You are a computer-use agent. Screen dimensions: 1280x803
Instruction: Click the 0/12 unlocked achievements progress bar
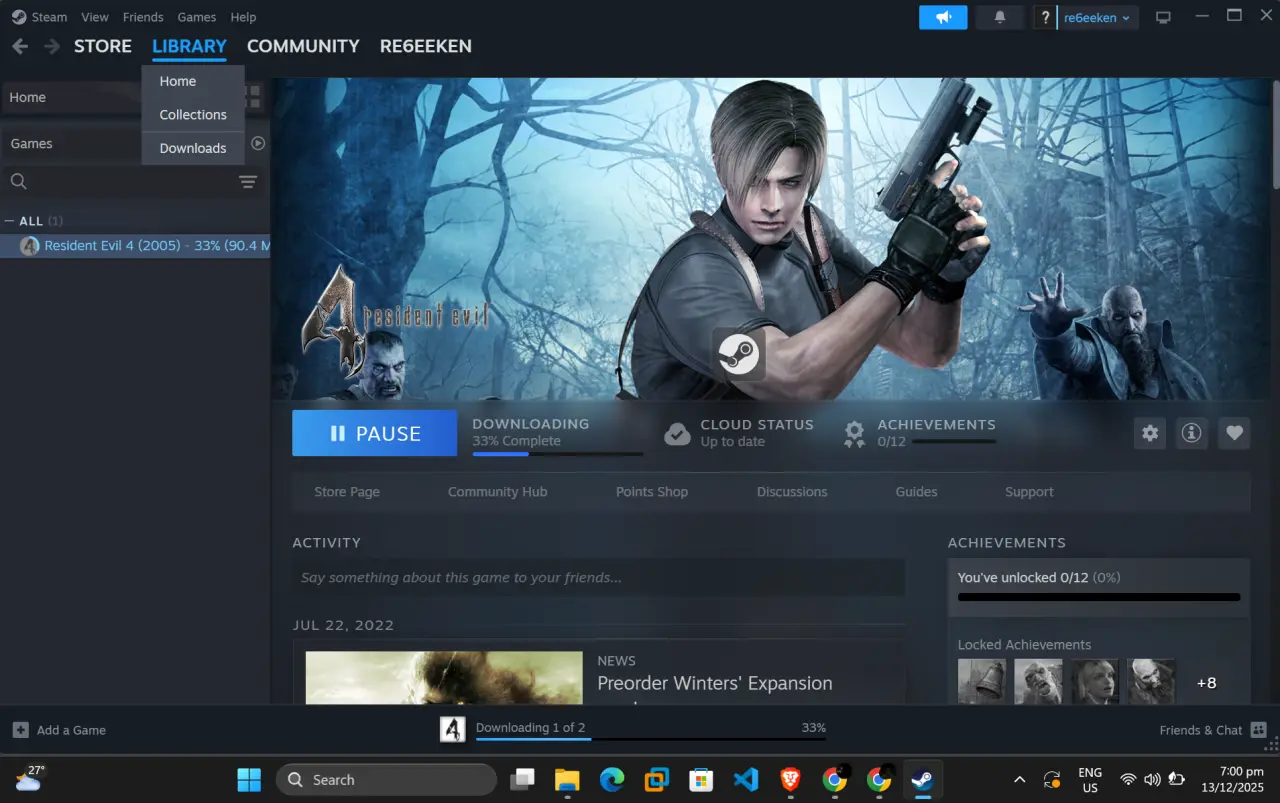1099,597
